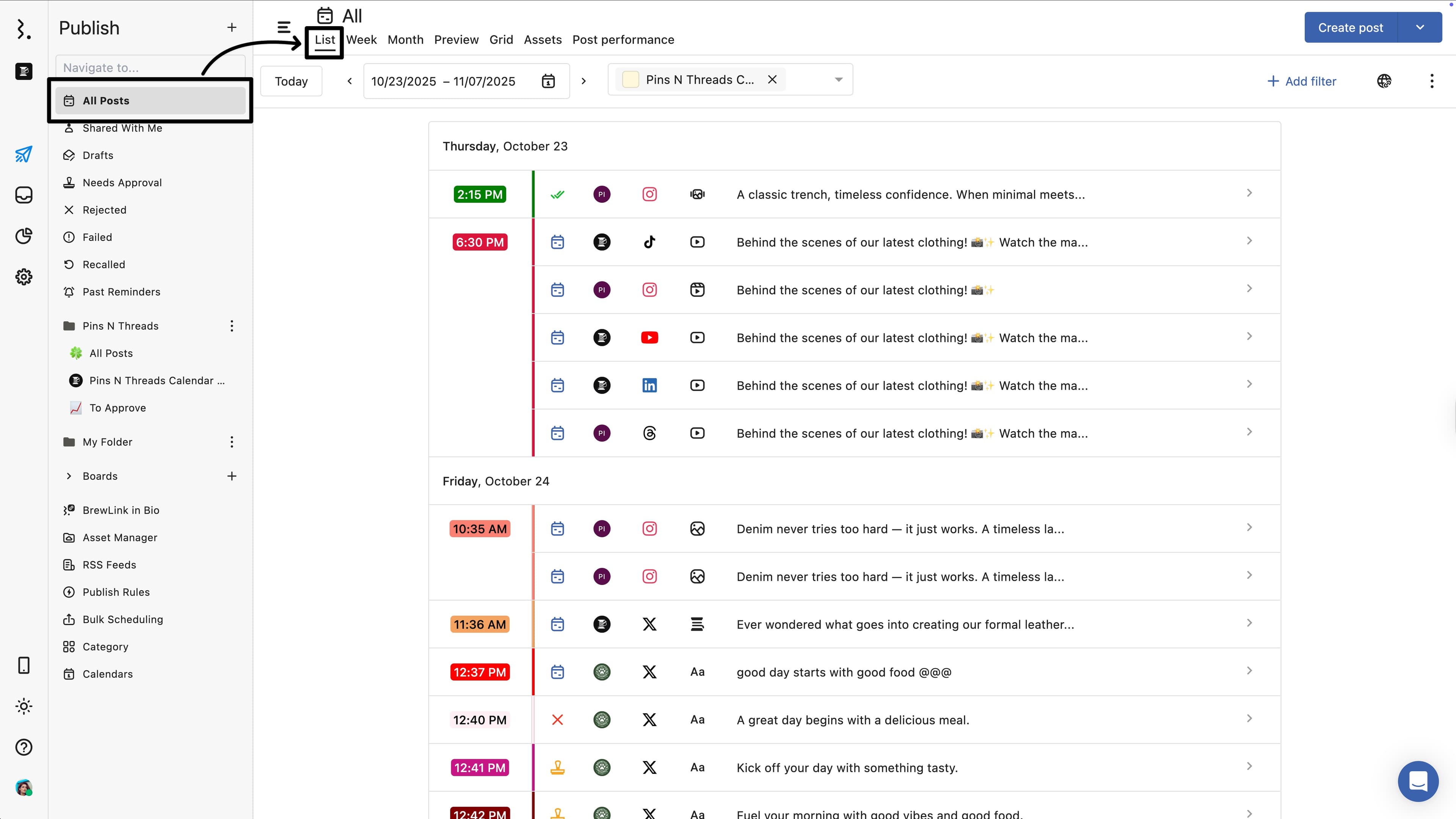Open the calendar filter dropdown arrow
This screenshot has width=1456, height=819.
pyautogui.click(x=839, y=80)
